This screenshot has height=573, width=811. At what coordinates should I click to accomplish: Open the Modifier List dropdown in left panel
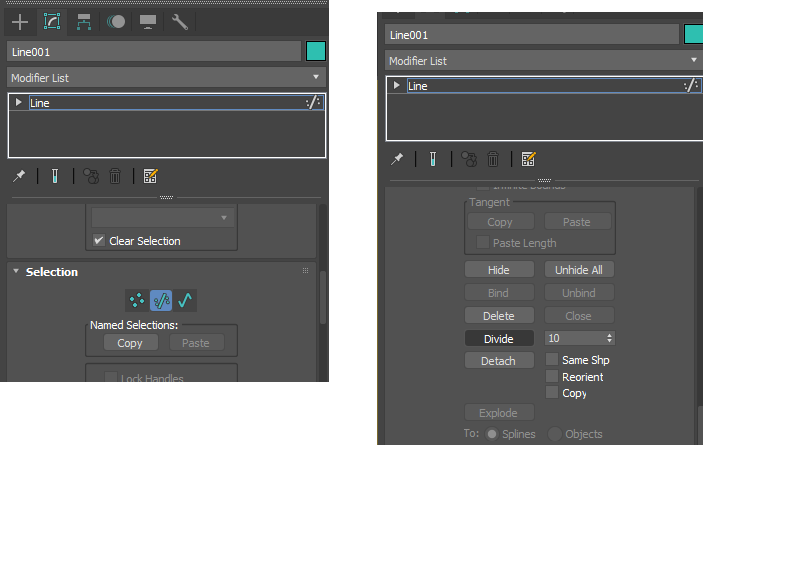pyautogui.click(x=167, y=78)
